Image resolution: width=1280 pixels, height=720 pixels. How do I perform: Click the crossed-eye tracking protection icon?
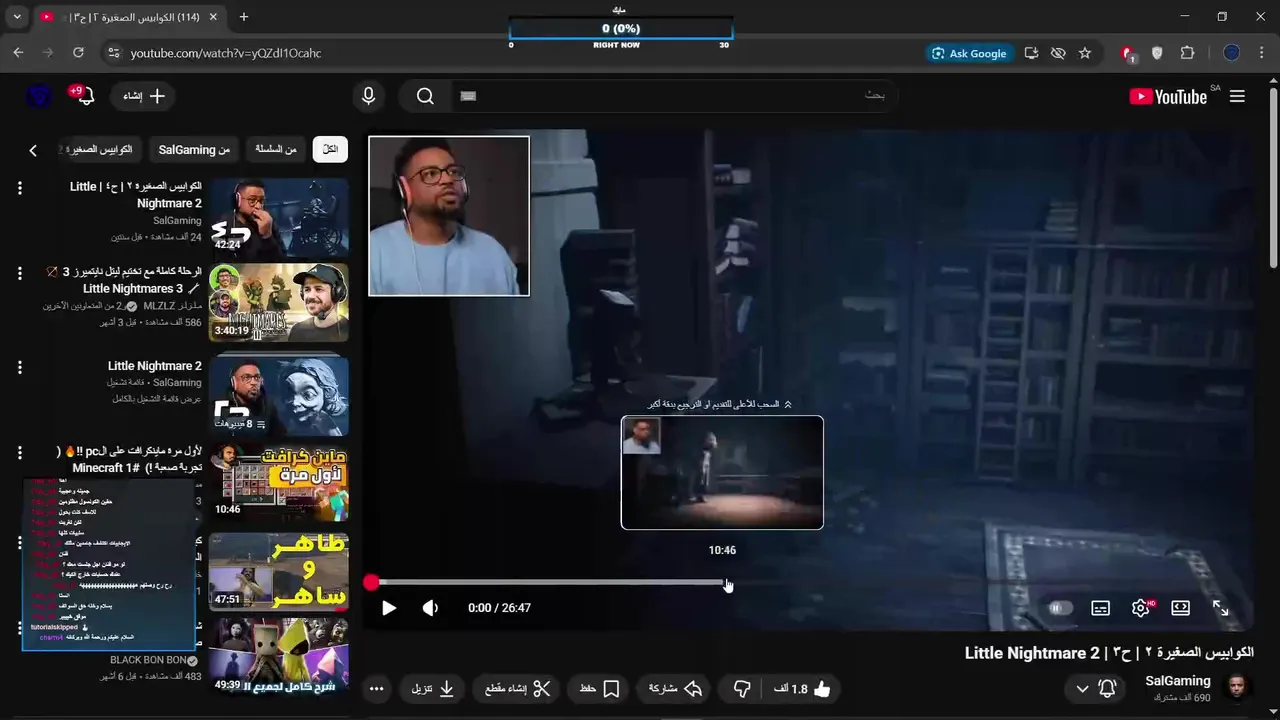pyautogui.click(x=1058, y=53)
